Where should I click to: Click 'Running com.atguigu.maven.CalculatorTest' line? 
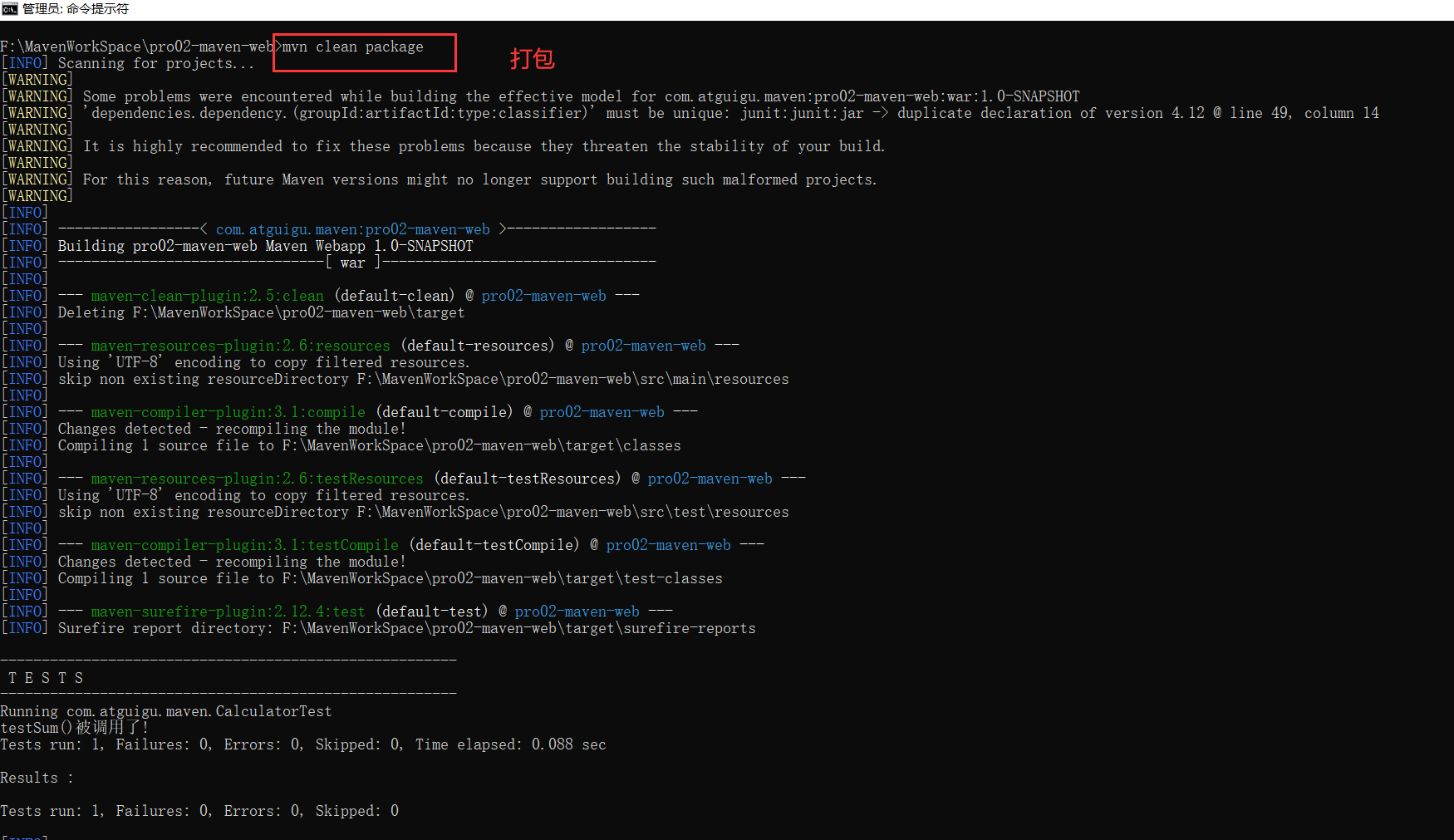pyautogui.click(x=166, y=711)
